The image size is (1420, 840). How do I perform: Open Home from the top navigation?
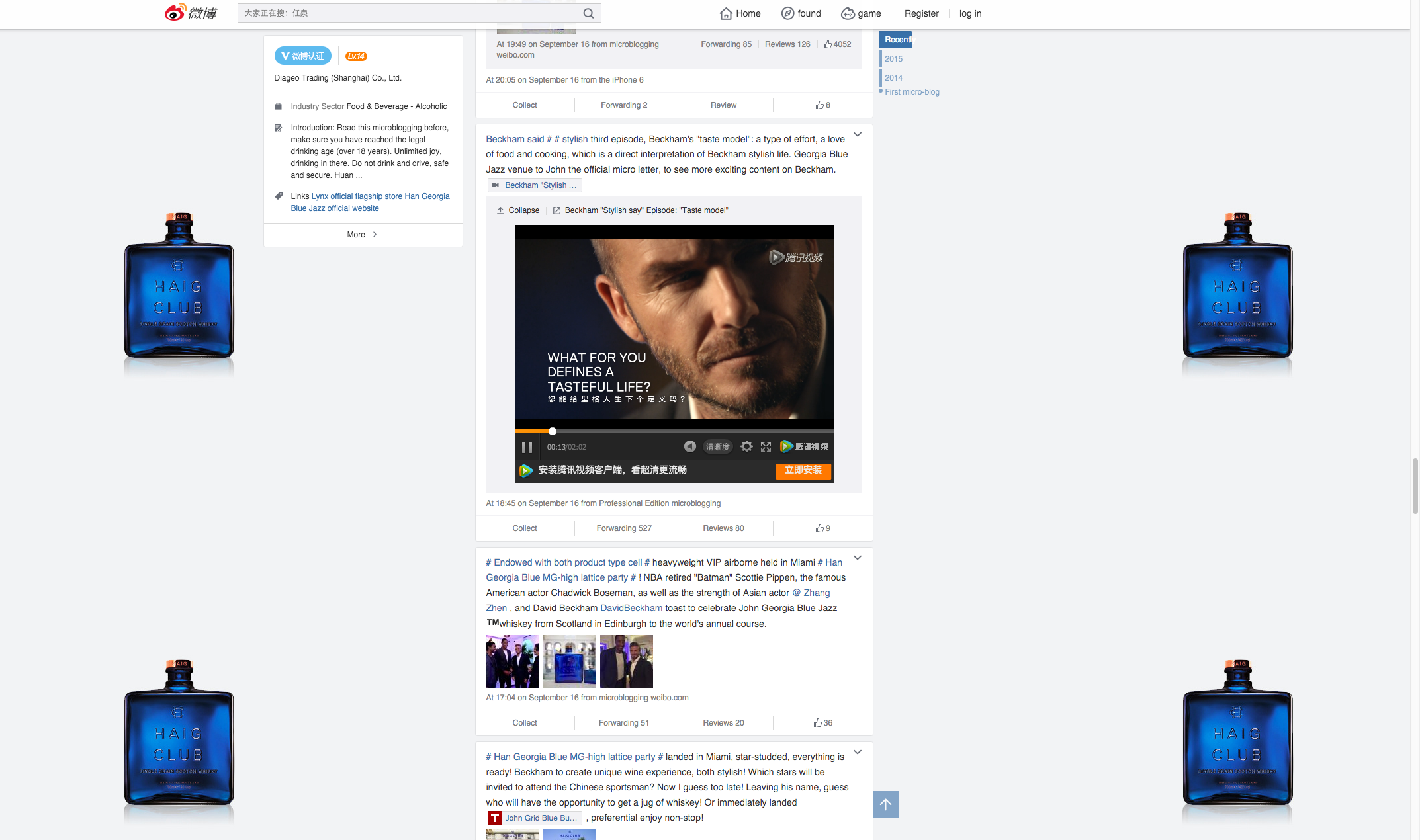click(740, 13)
